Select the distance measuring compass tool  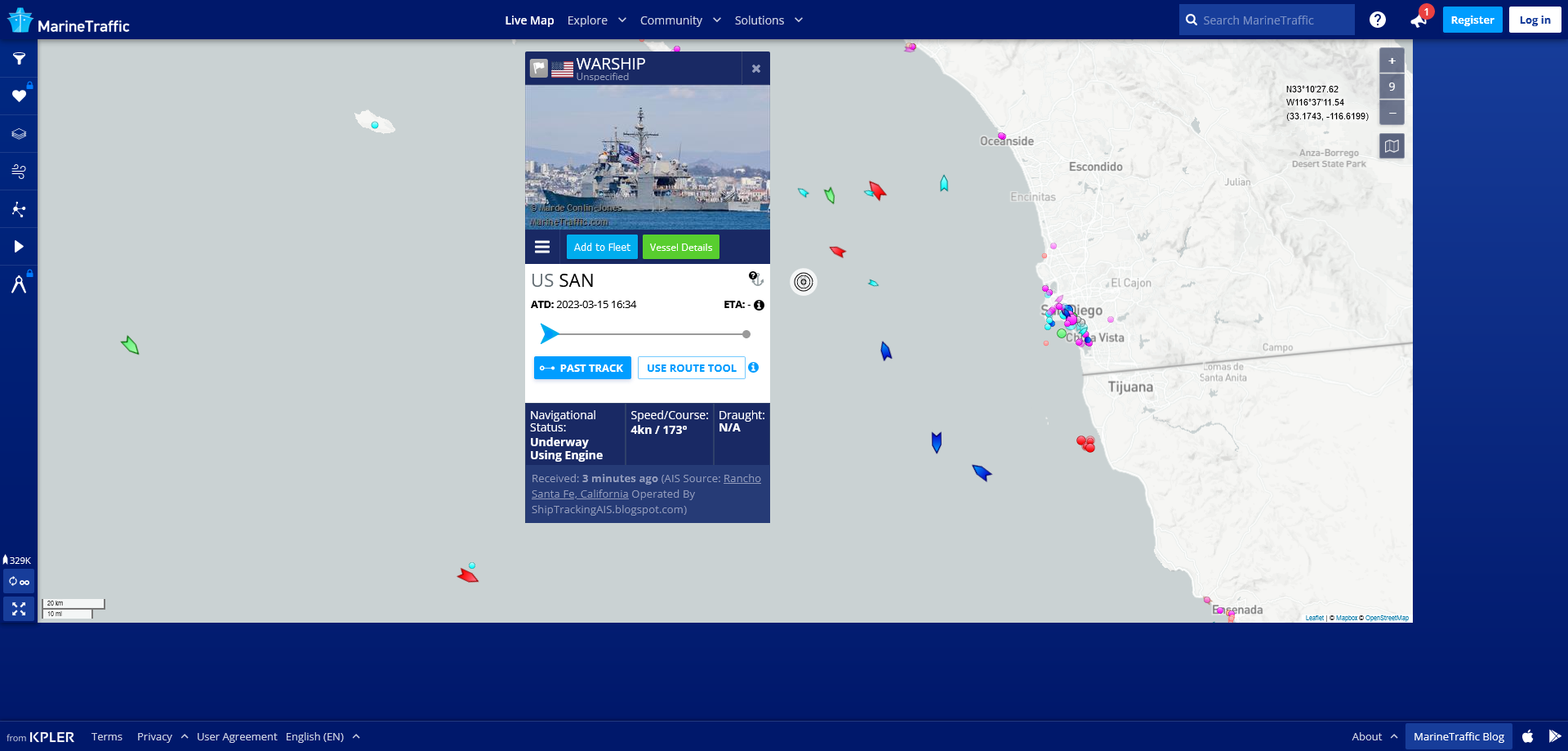[x=19, y=284]
